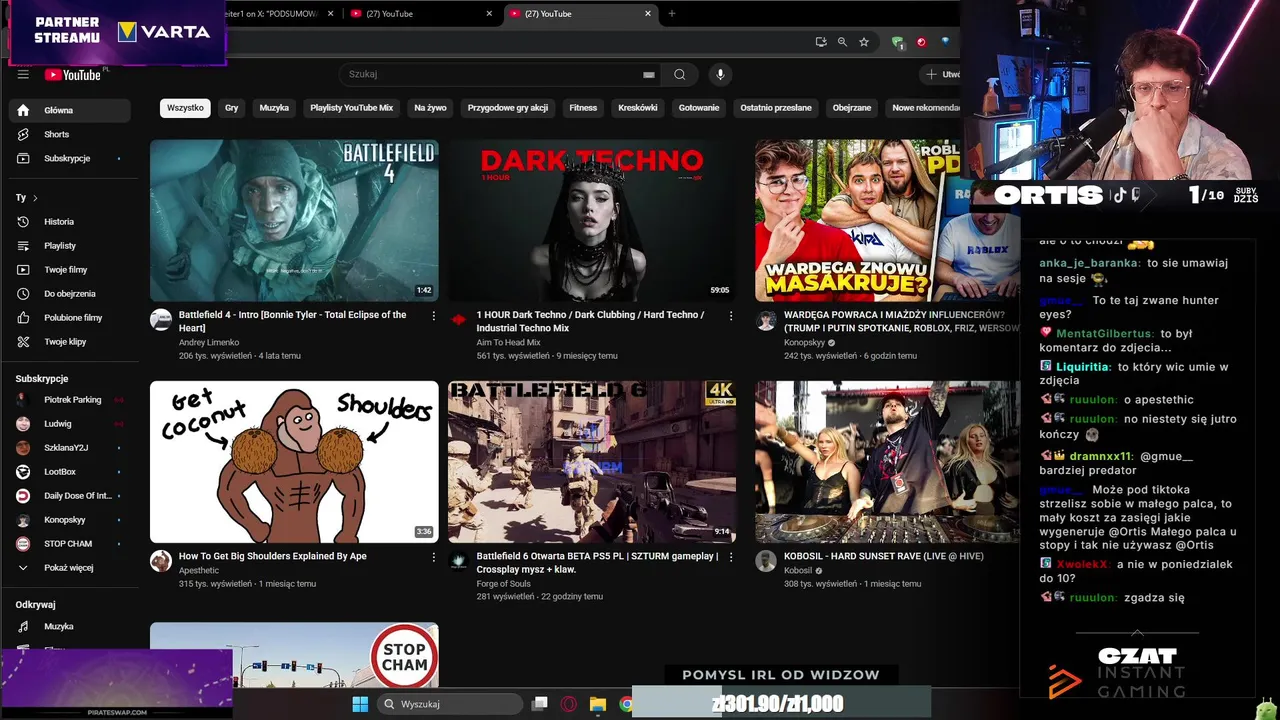This screenshot has width=1280, height=720.
Task: Play the Battlefield 6 gameplay thumbnail
Action: (x=592, y=461)
